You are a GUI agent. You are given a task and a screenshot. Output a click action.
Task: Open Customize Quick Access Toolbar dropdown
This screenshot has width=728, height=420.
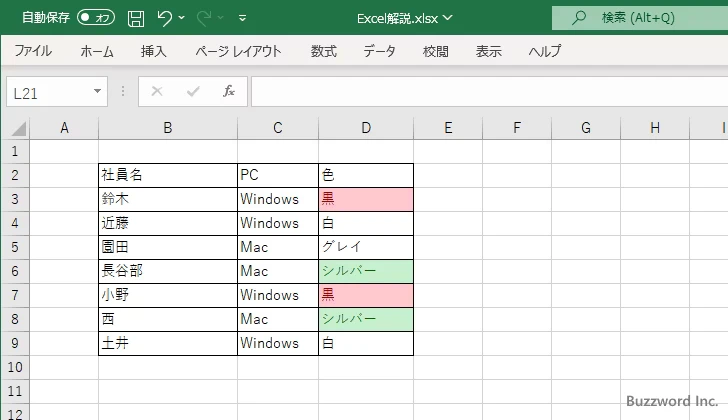tap(242, 18)
